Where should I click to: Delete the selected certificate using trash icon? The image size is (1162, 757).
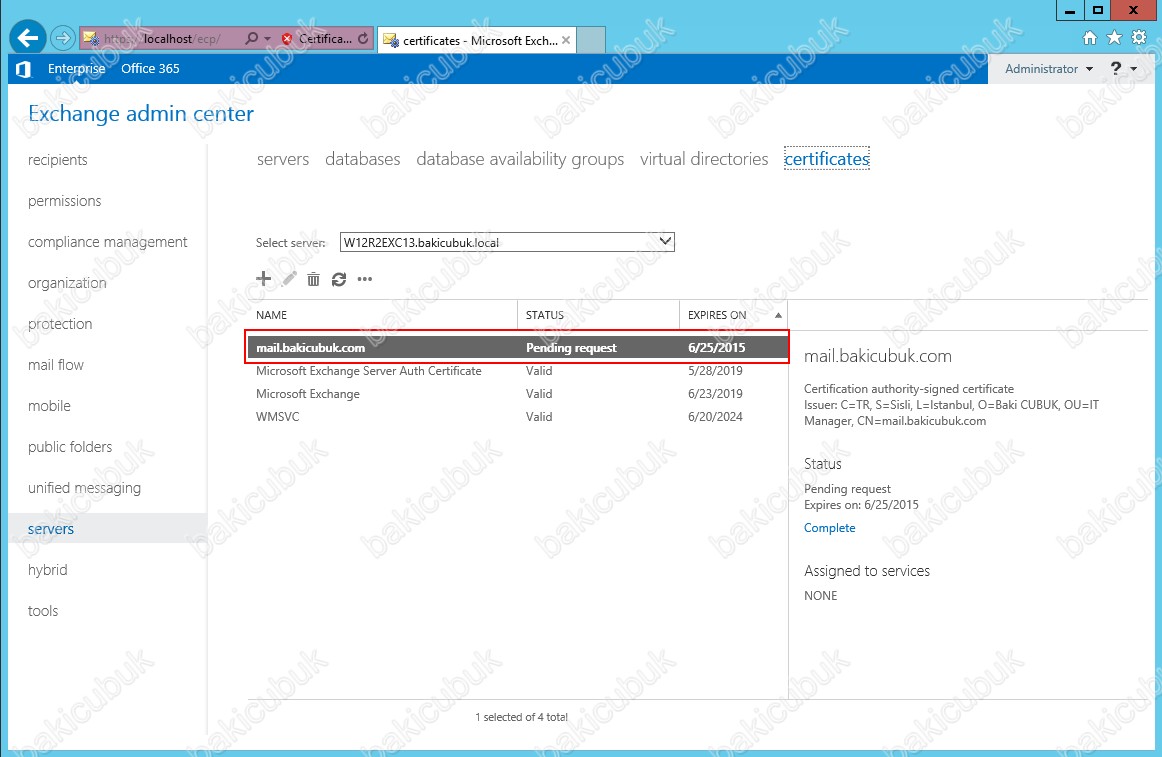(x=313, y=279)
